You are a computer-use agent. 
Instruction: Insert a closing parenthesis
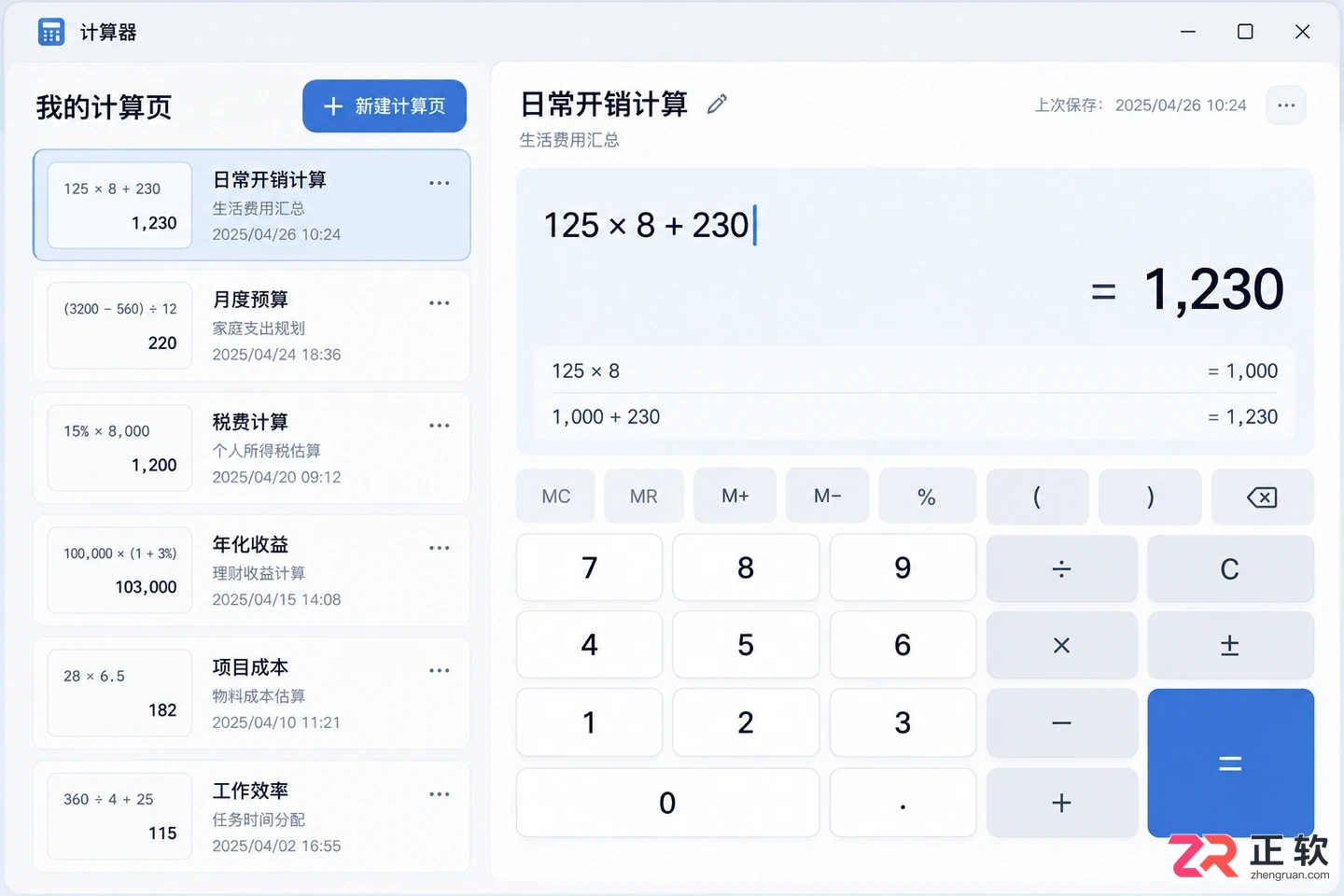point(1150,497)
